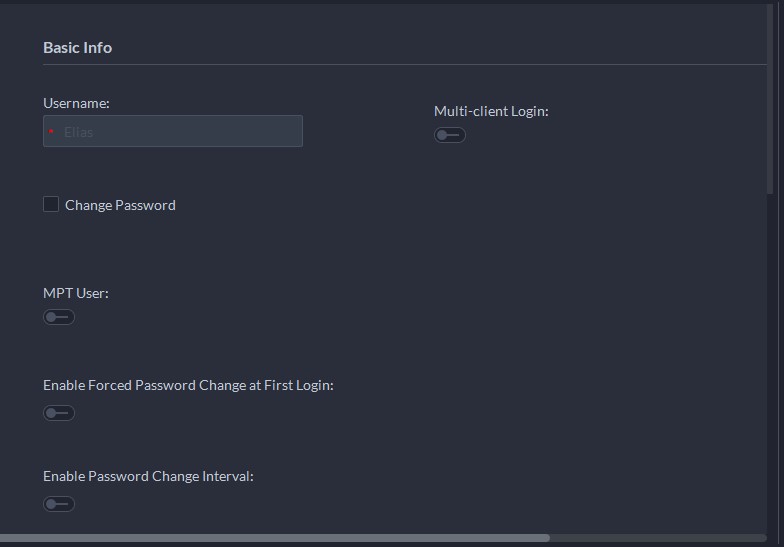Click the vertical scrollbar track below the thumb
This screenshot has height=547, width=784.
point(770,364)
